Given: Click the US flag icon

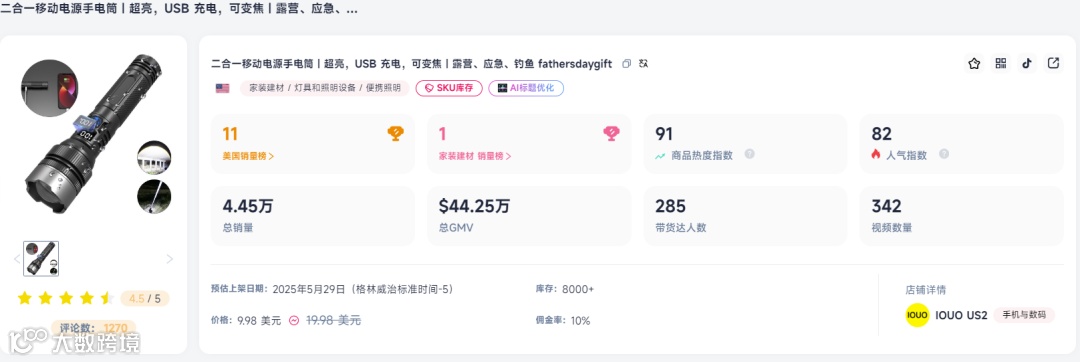Looking at the screenshot, I should 222,88.
